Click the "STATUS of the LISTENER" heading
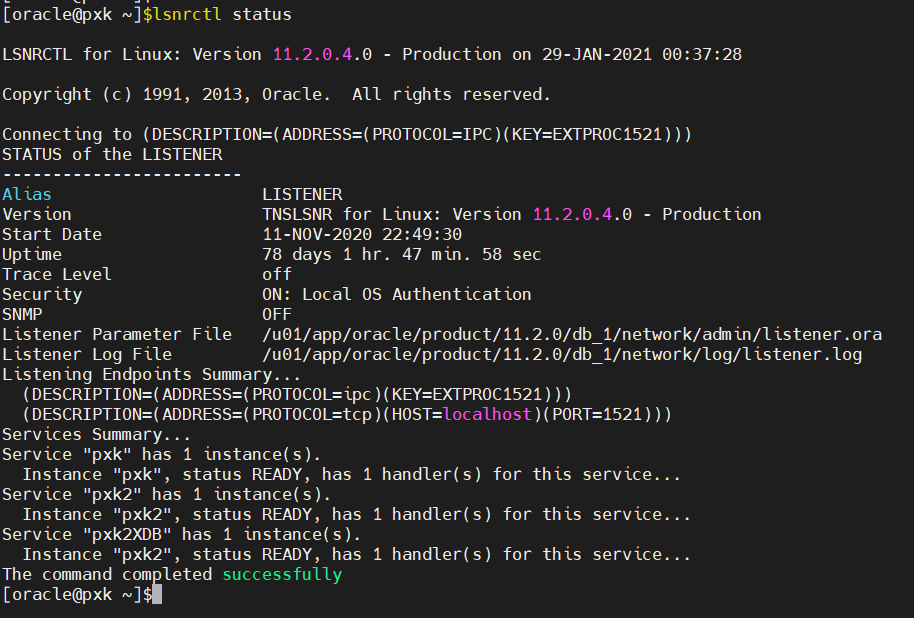This screenshot has height=618, width=914. 112,154
